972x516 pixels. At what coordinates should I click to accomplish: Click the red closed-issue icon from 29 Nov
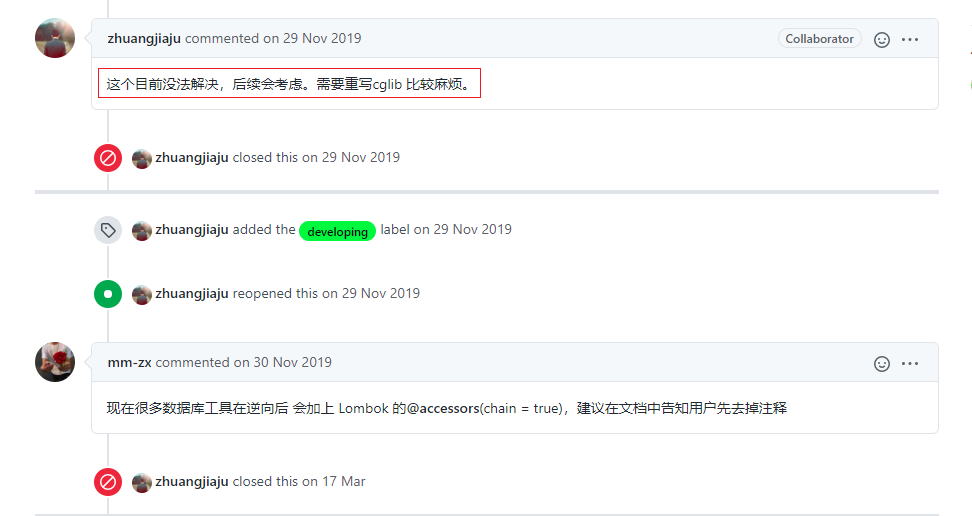pyautogui.click(x=108, y=158)
